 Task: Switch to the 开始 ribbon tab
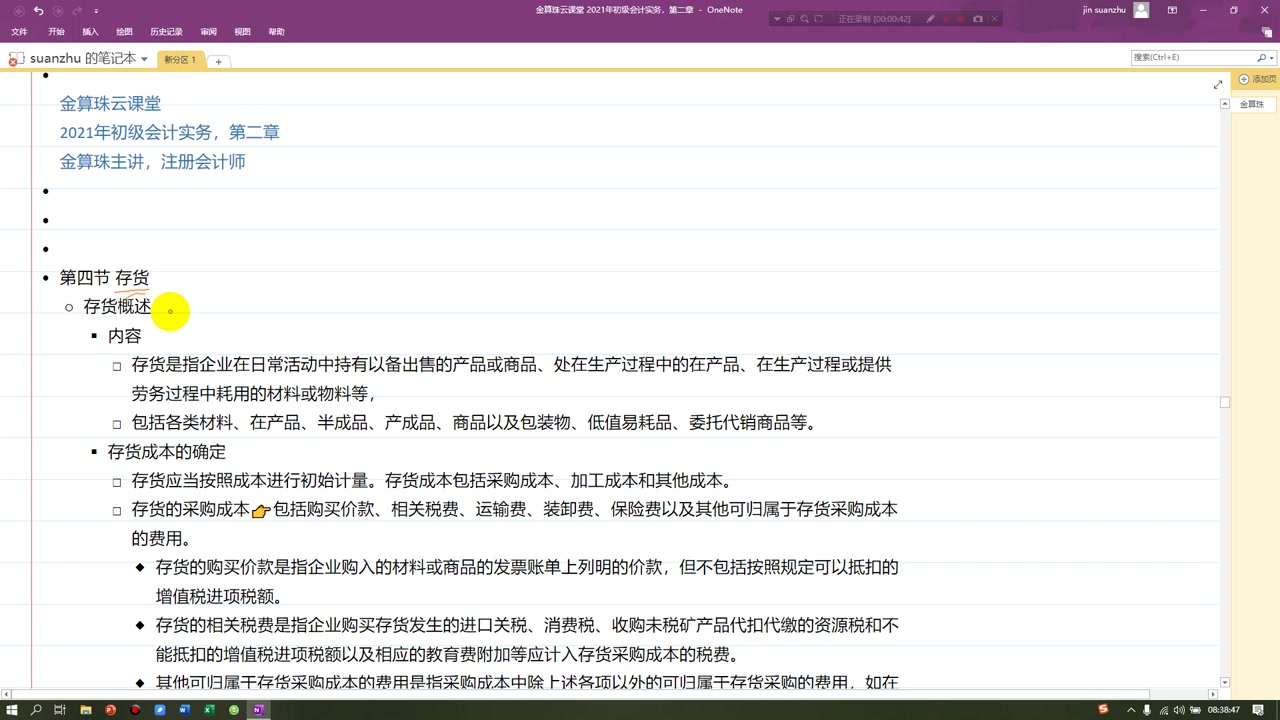pos(56,32)
